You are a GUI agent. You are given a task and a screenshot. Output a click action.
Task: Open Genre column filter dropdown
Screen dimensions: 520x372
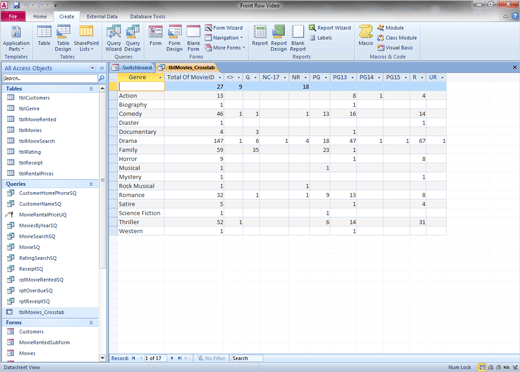click(x=160, y=78)
